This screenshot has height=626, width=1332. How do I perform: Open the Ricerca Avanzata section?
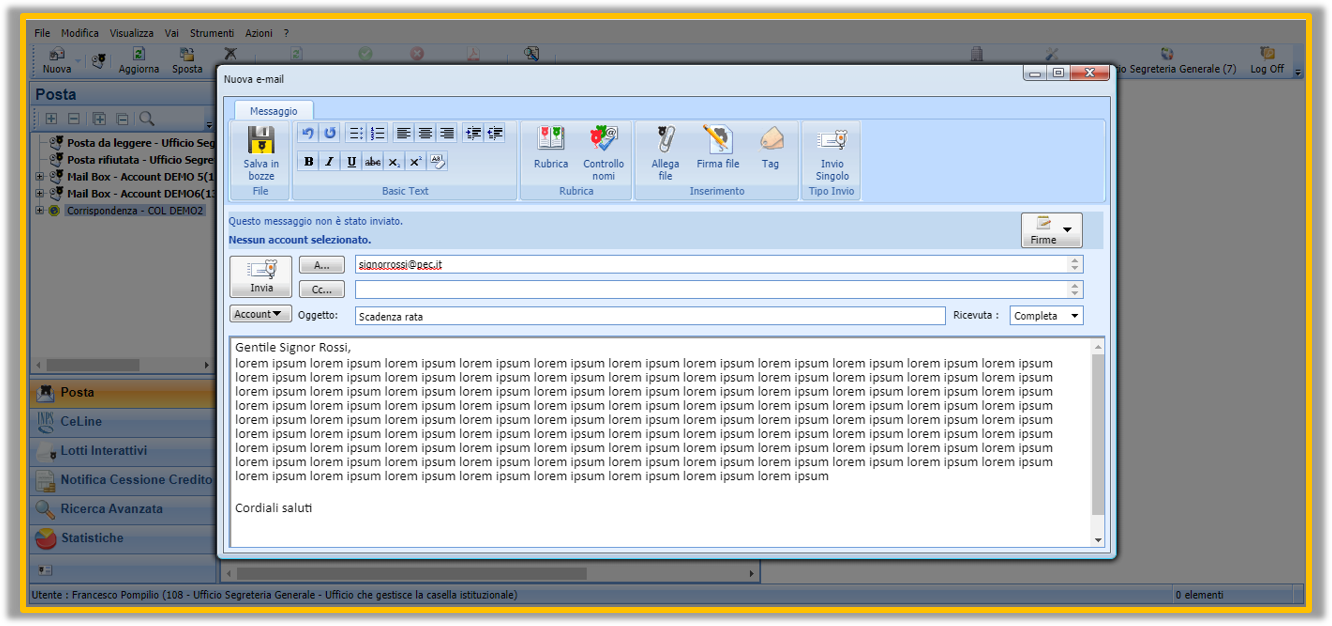(x=123, y=509)
